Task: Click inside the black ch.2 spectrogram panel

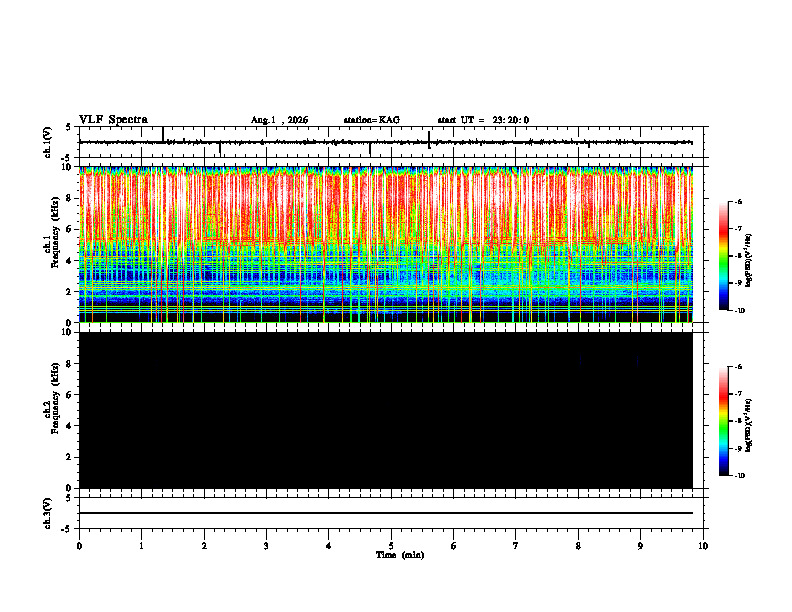Action: pyautogui.click(x=386, y=410)
